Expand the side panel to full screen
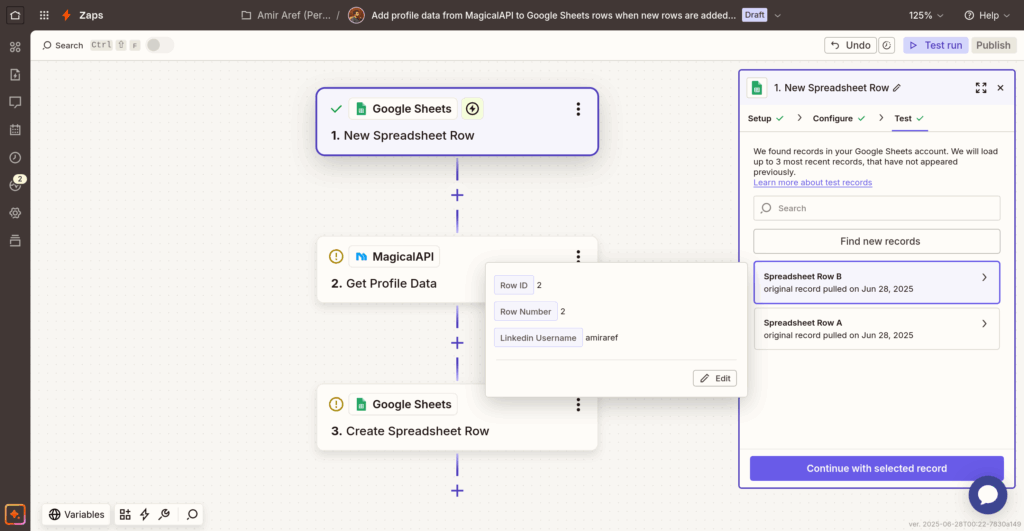The image size is (1024, 531). pos(981,88)
